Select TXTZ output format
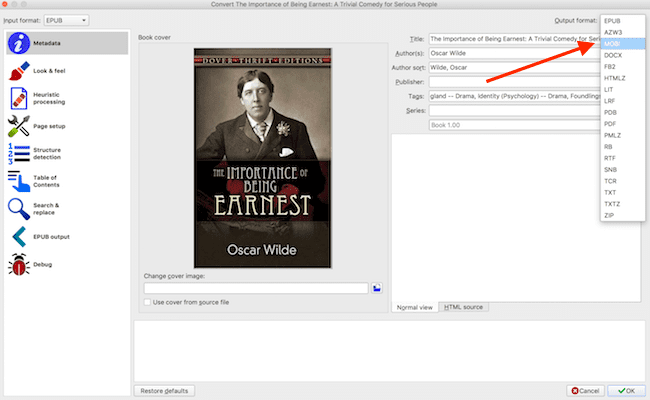The image size is (650, 400). [x=622, y=204]
